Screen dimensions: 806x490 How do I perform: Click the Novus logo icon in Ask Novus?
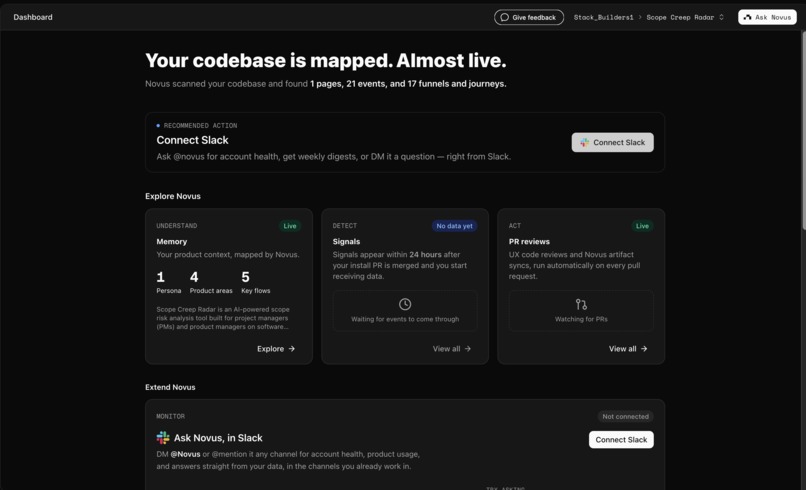point(747,17)
